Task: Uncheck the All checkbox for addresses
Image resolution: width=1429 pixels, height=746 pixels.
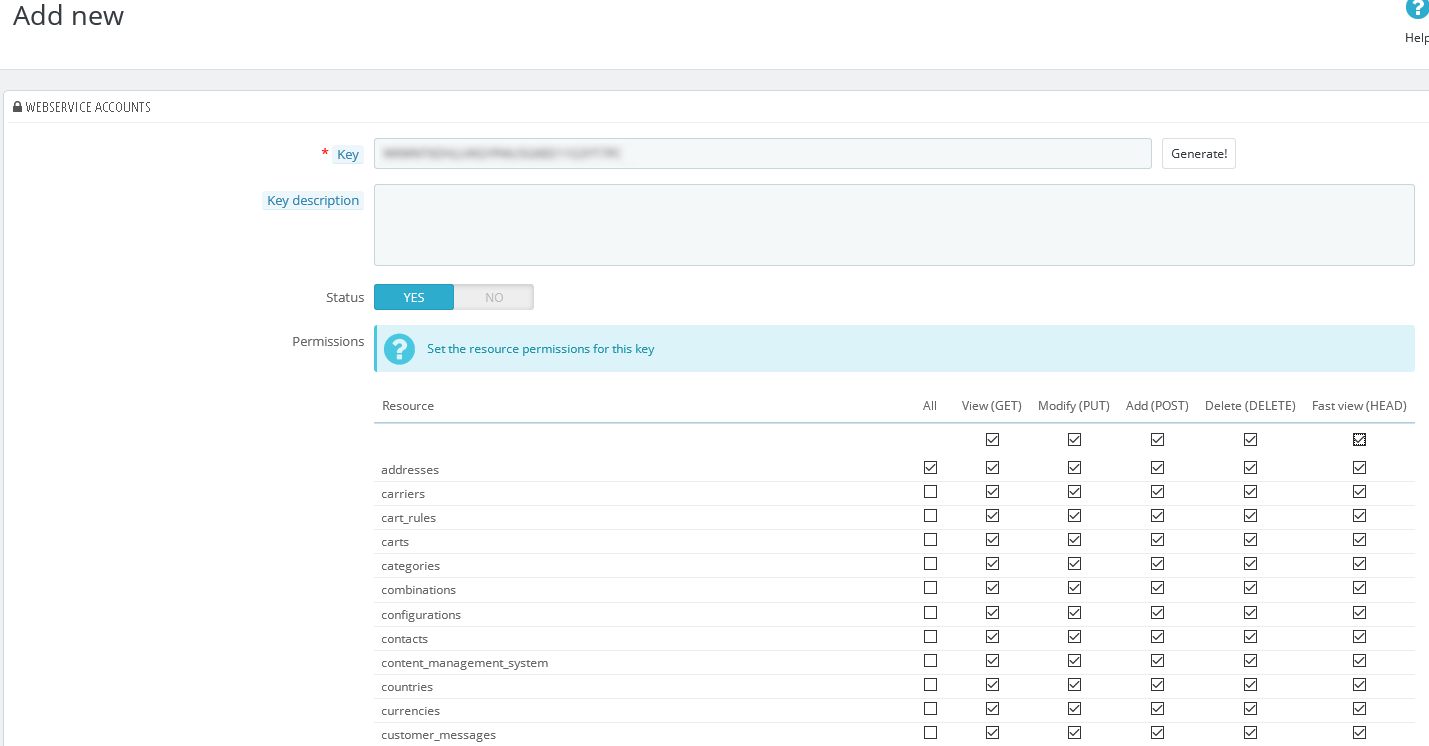Action: click(930, 467)
